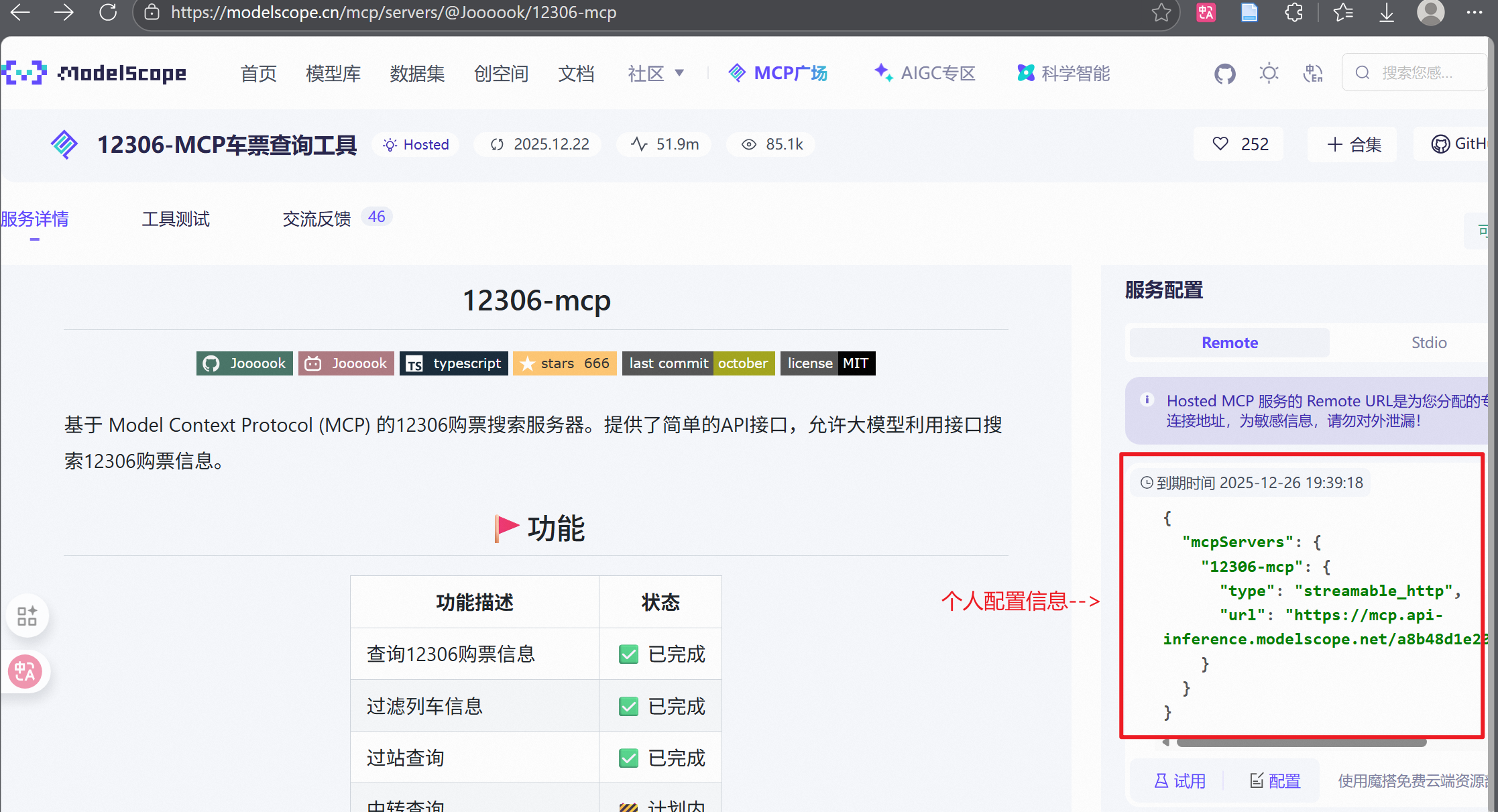Like the service with heart 252
This screenshot has height=812, width=1498.
click(x=1239, y=144)
